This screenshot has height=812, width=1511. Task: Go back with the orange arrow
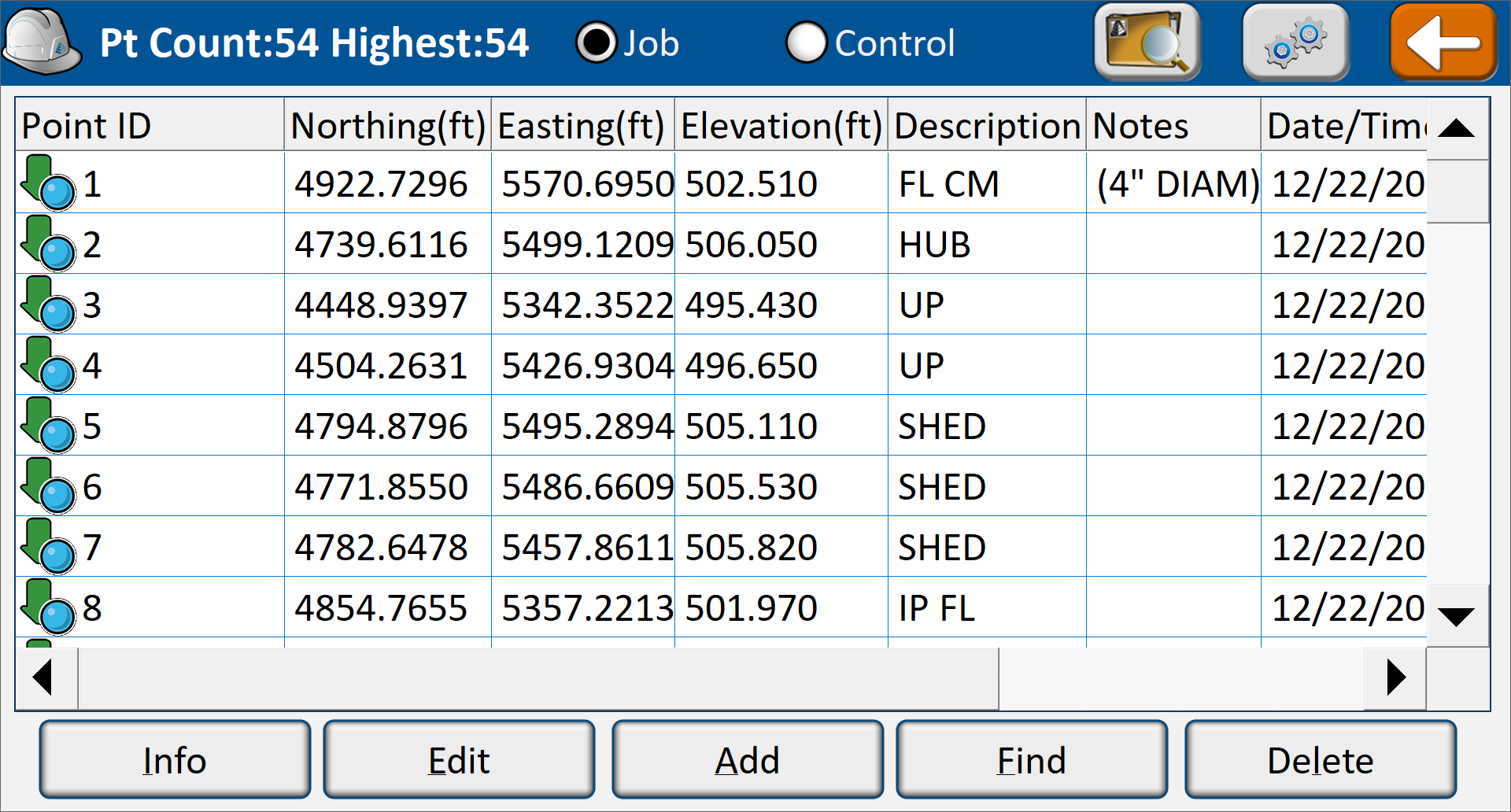[x=1443, y=42]
